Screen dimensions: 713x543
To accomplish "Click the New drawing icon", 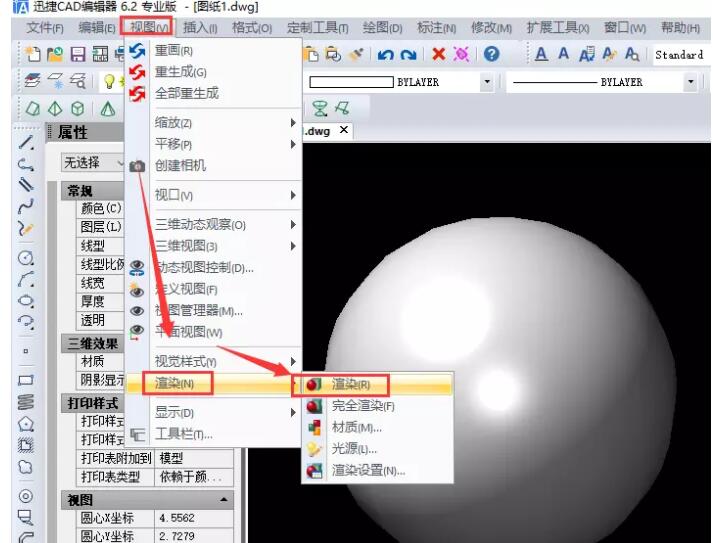I will click(x=32, y=55).
